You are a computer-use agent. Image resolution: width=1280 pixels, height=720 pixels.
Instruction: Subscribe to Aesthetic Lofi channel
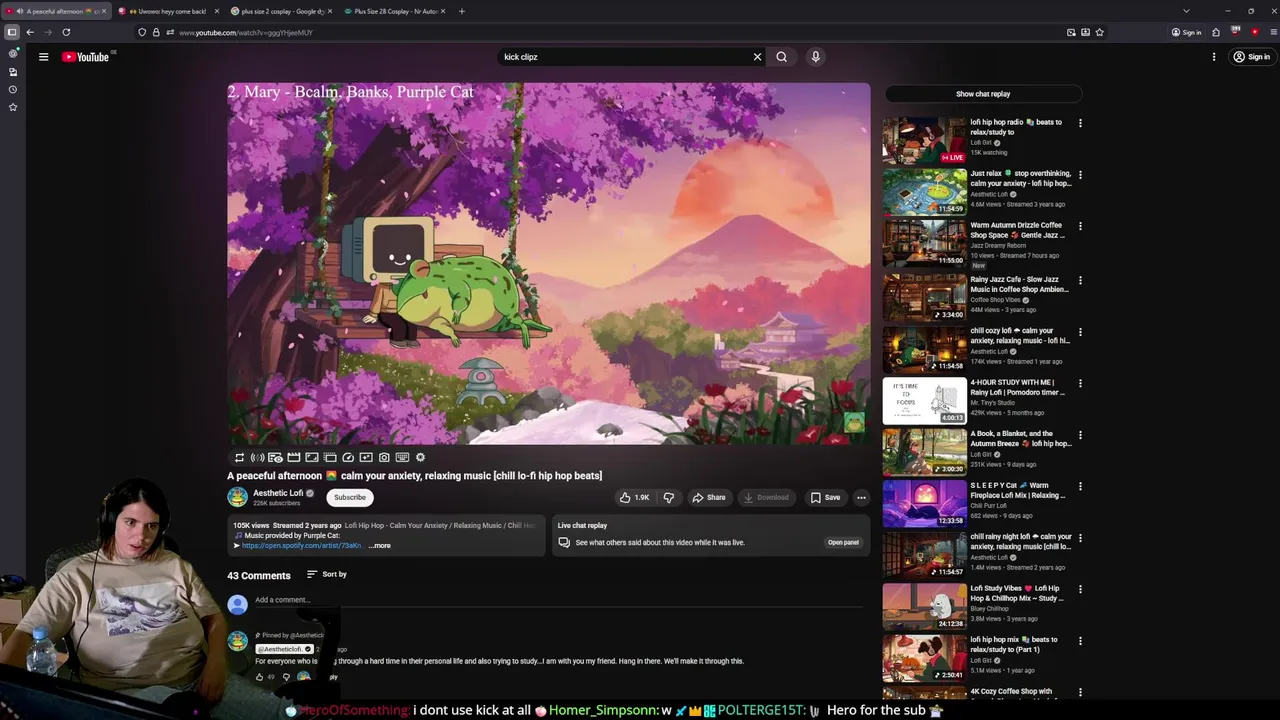(350, 497)
